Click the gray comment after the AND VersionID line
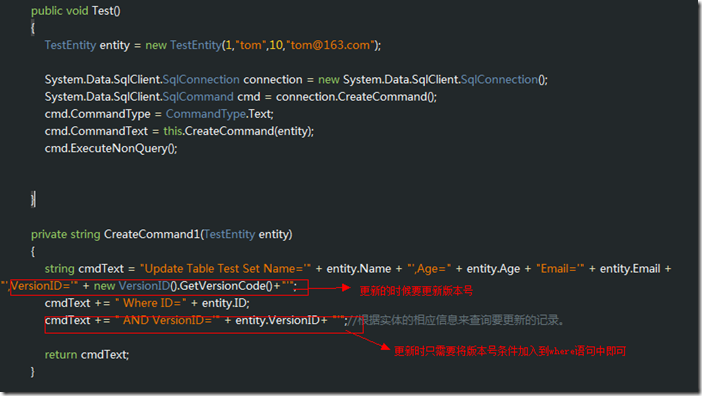Image resolution: width=702 pixels, height=396 pixels. 457,320
